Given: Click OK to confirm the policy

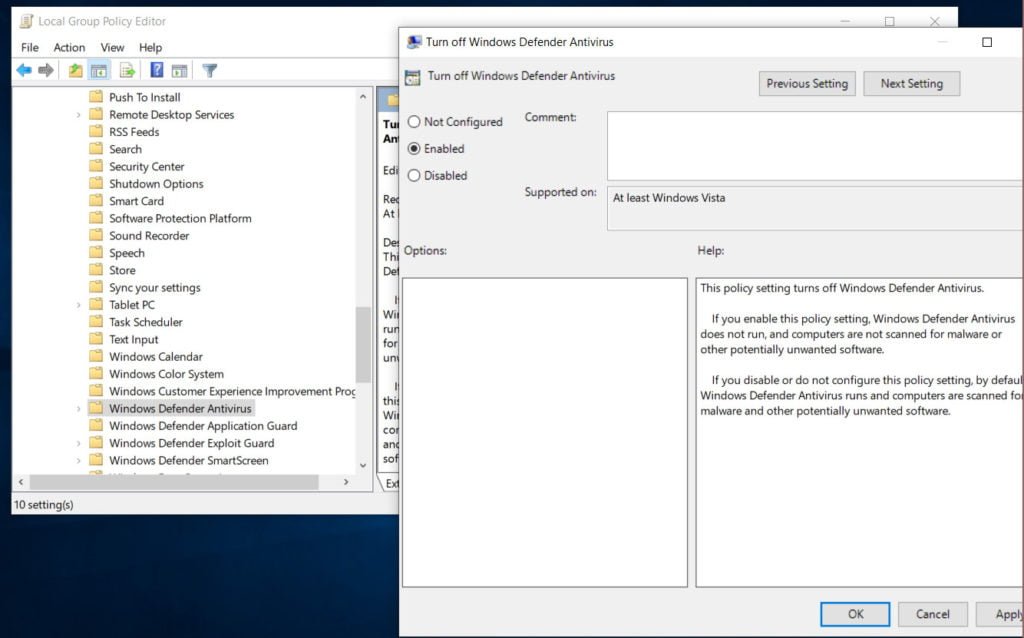Looking at the screenshot, I should (856, 614).
